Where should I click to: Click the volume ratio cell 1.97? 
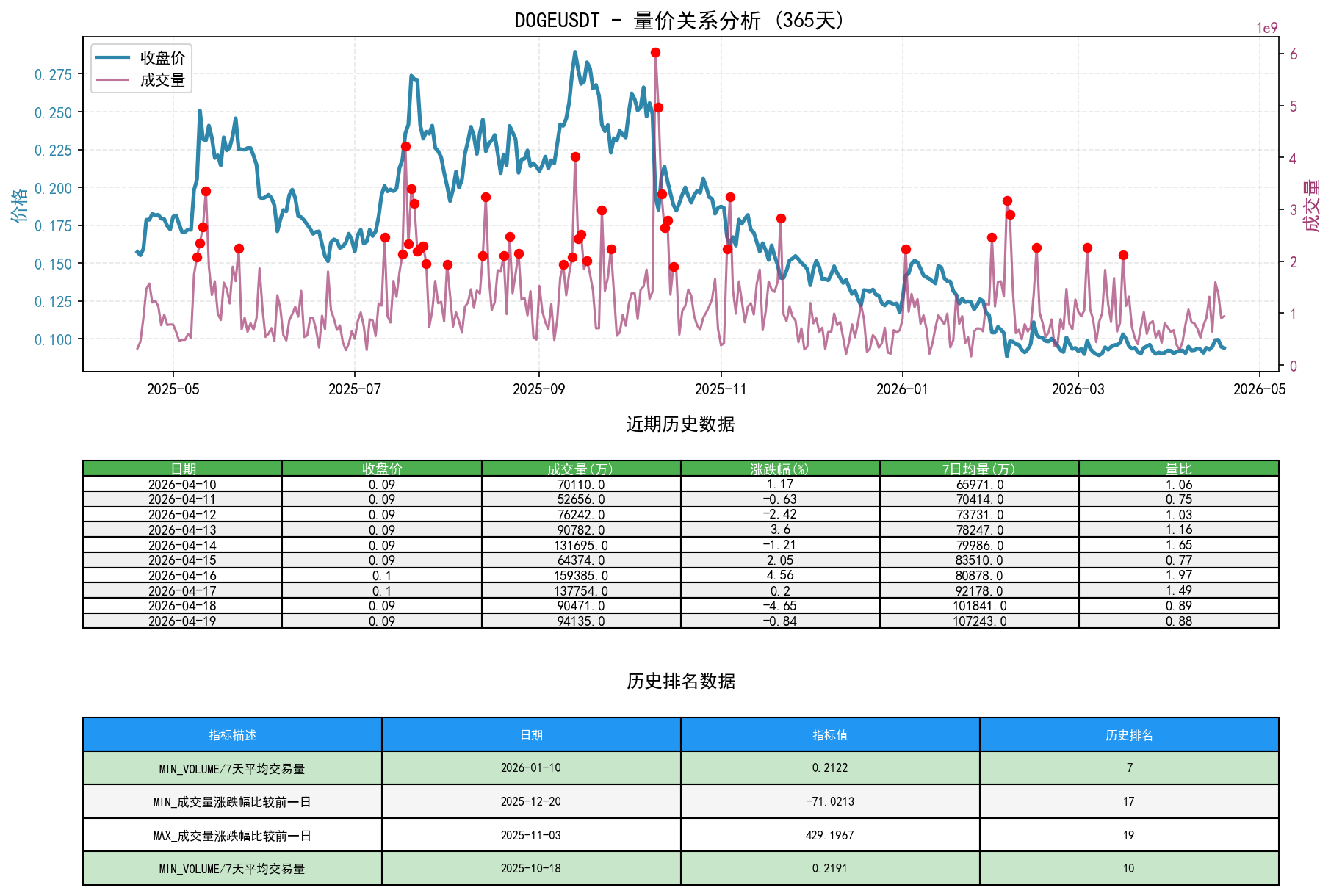click(x=1179, y=575)
